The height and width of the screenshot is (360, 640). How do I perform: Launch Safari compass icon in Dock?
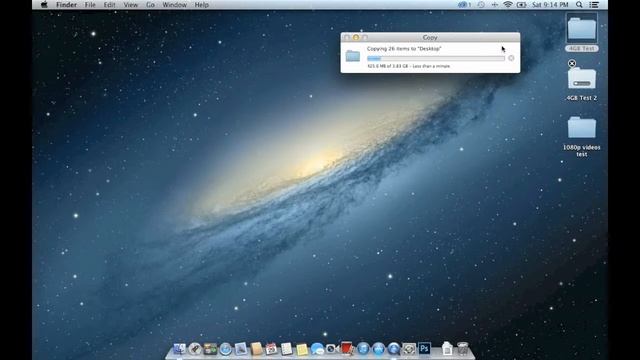(x=225, y=349)
